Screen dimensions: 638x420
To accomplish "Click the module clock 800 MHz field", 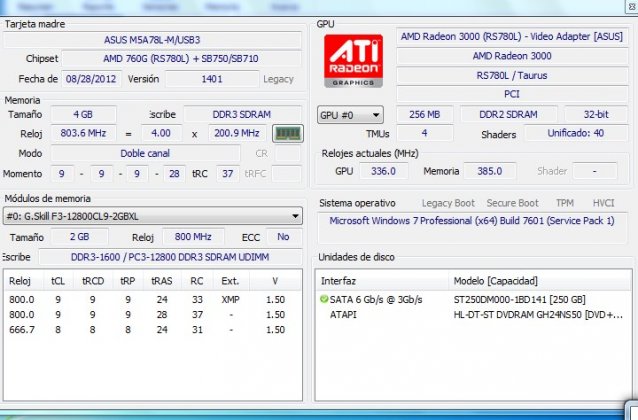I will point(193,237).
